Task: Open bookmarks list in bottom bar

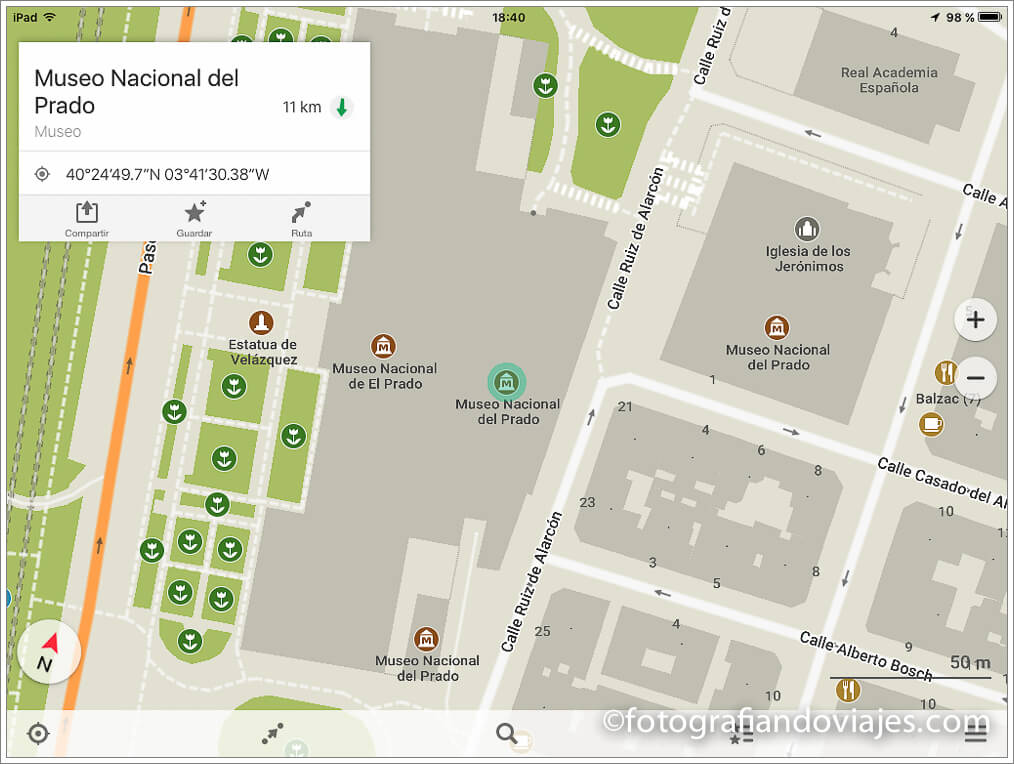Action: pyautogui.click(x=741, y=735)
